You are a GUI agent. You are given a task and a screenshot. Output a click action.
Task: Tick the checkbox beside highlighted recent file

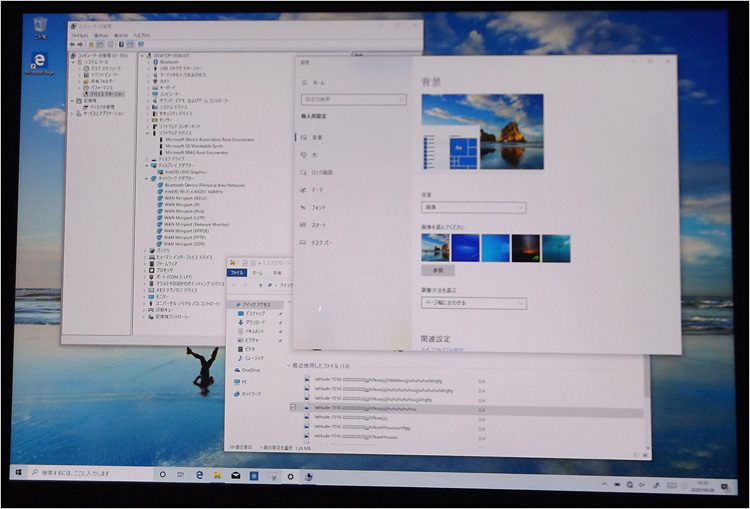293,408
